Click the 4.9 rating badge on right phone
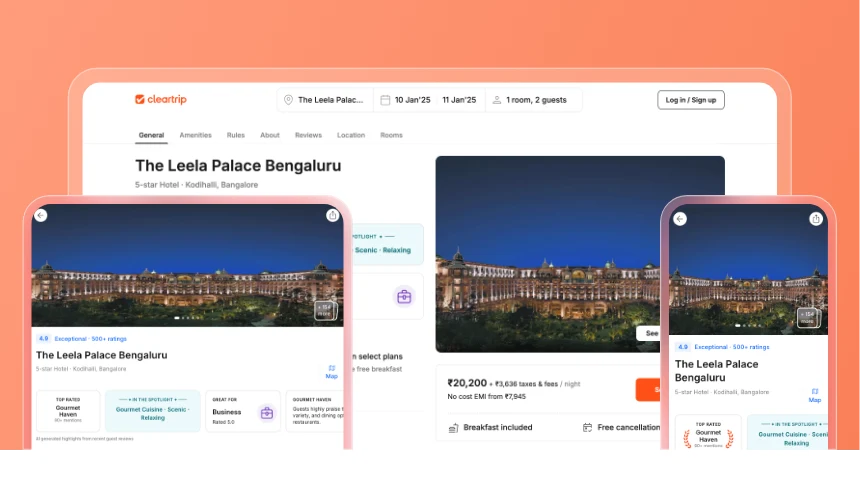860x485 pixels. [x=682, y=347]
